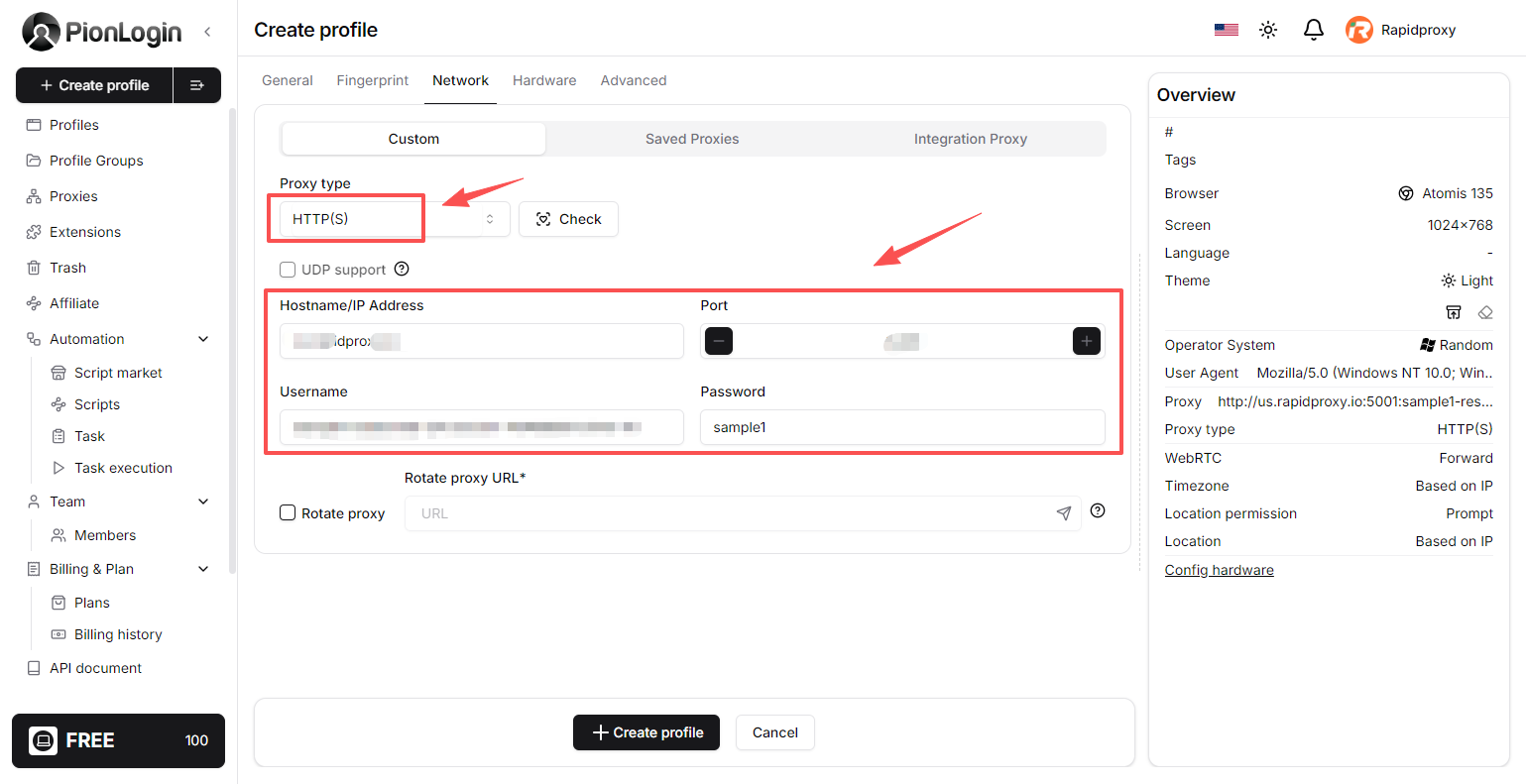
Task: Expand the Team section
Action: (203, 502)
